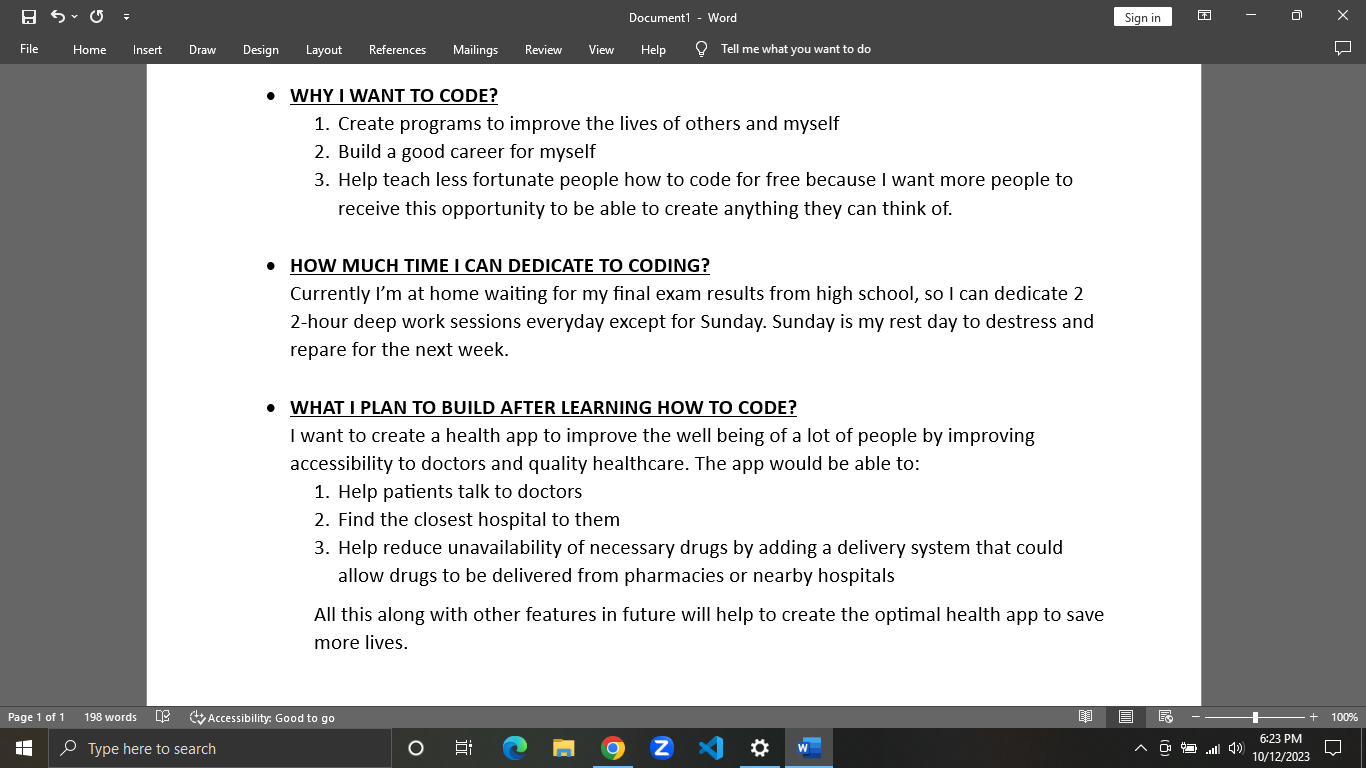1366x768 pixels.
Task: Click the text 'more lives.'
Action: click(361, 643)
